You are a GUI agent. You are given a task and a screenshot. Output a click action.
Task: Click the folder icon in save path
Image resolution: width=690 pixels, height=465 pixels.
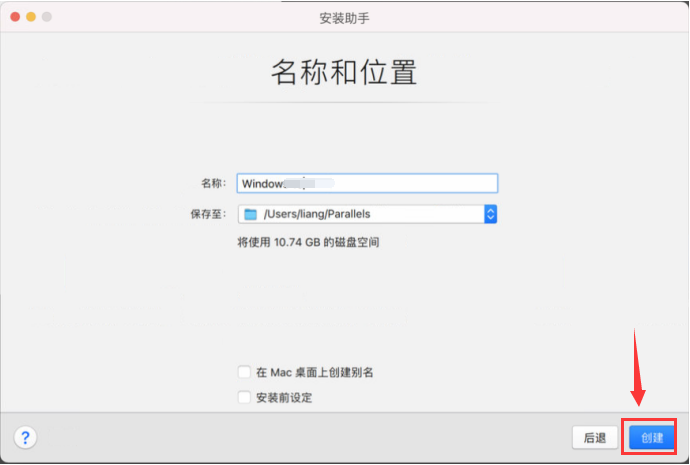tap(251, 214)
